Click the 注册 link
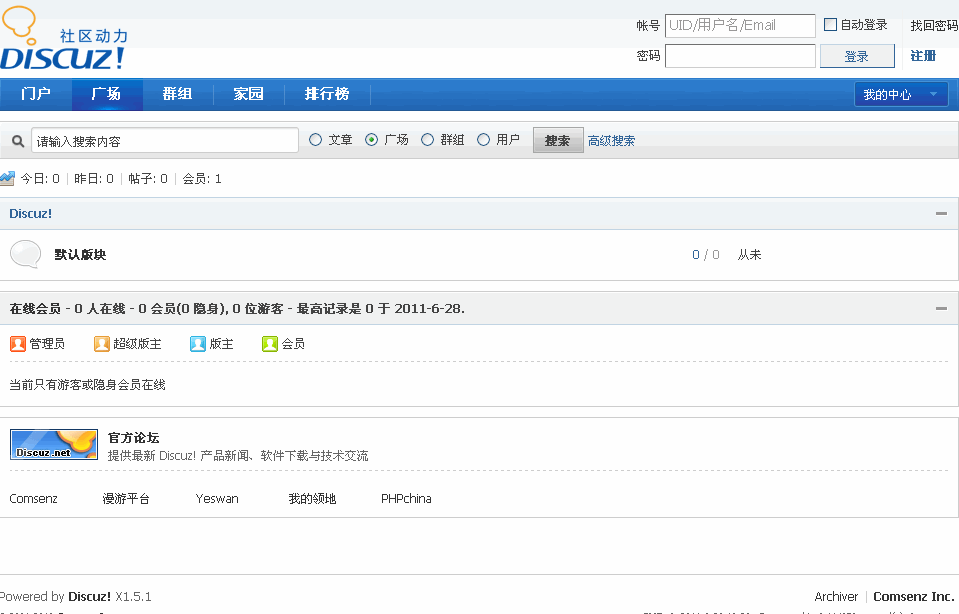The height and width of the screenshot is (614, 959). coord(923,56)
